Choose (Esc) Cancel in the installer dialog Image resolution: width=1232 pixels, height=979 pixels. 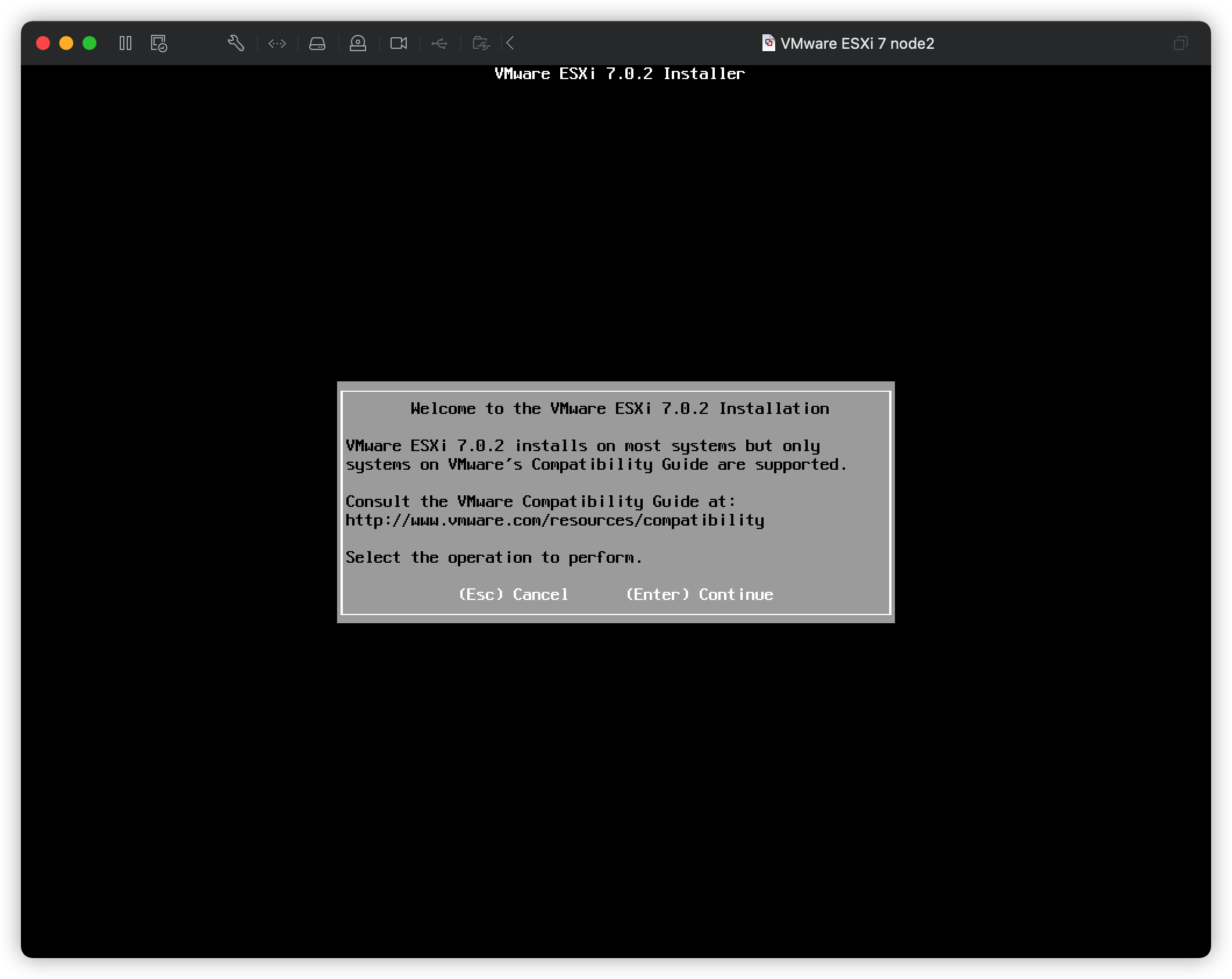pos(514,594)
